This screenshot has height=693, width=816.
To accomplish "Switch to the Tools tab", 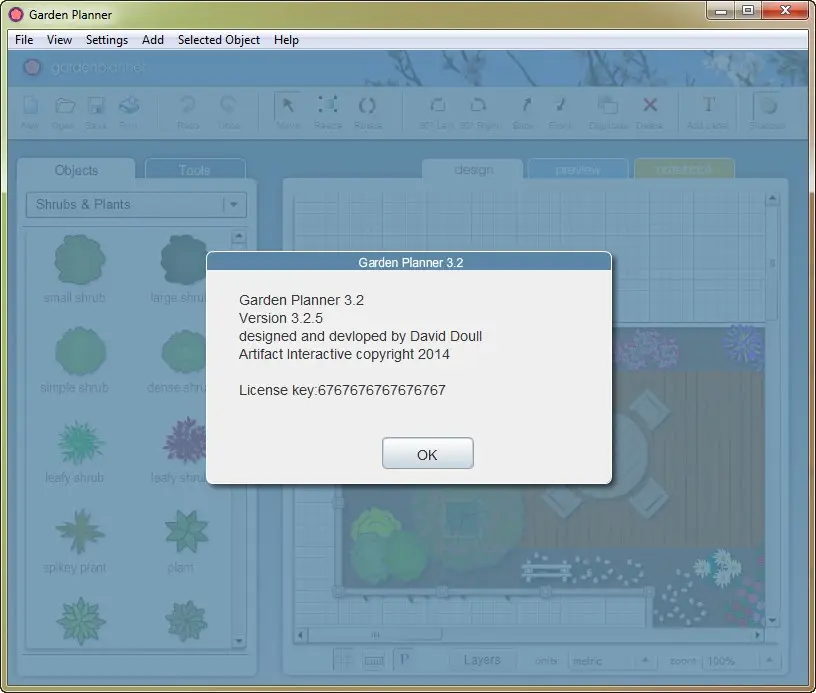I will (x=195, y=170).
